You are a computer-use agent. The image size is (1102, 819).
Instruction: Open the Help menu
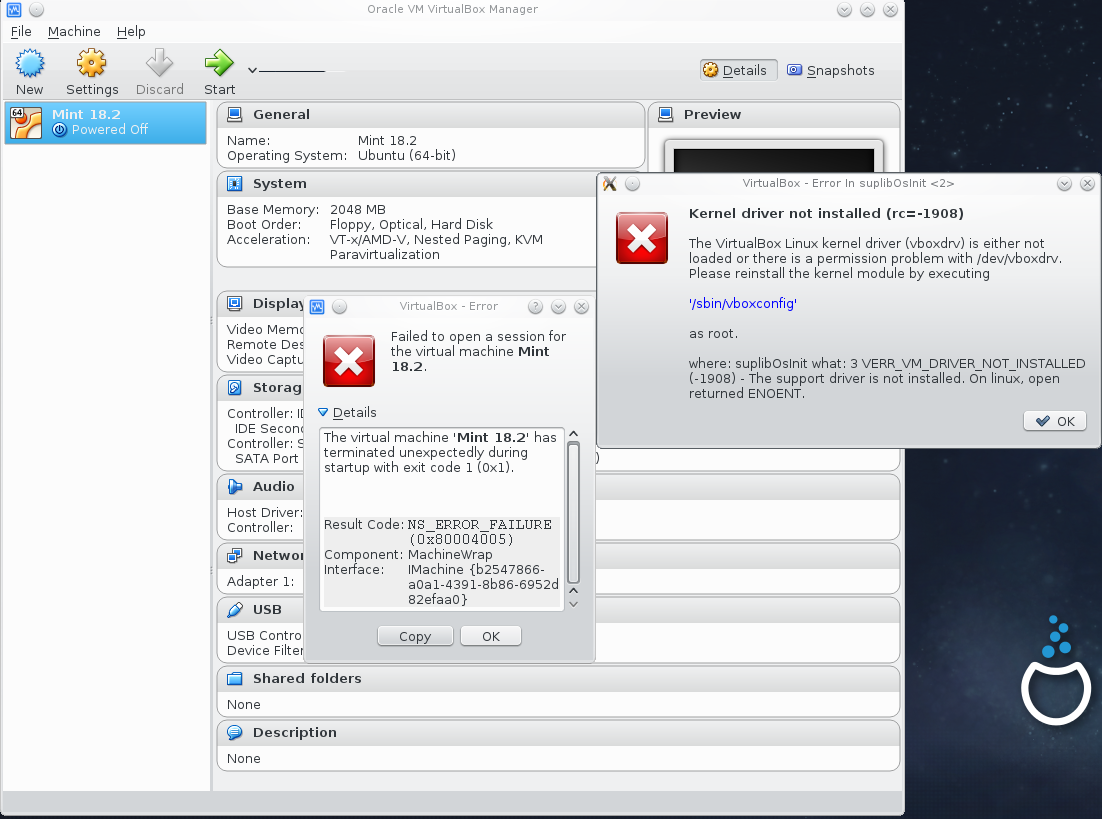coord(131,32)
